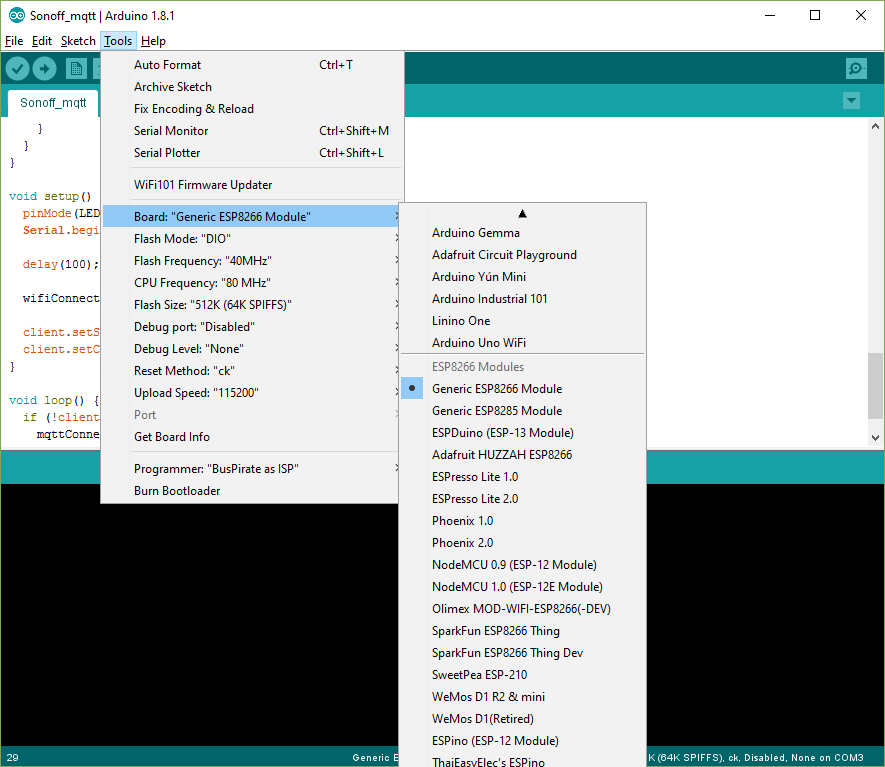Select the Generic ESP8266 Module radio item
The width and height of the screenshot is (885, 767).
[523, 389]
